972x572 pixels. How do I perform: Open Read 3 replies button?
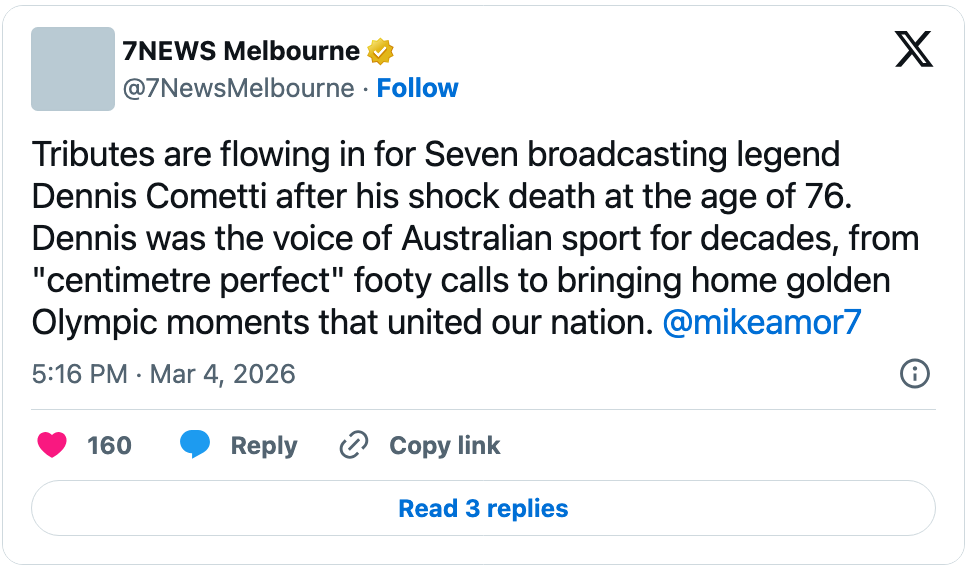pos(483,508)
